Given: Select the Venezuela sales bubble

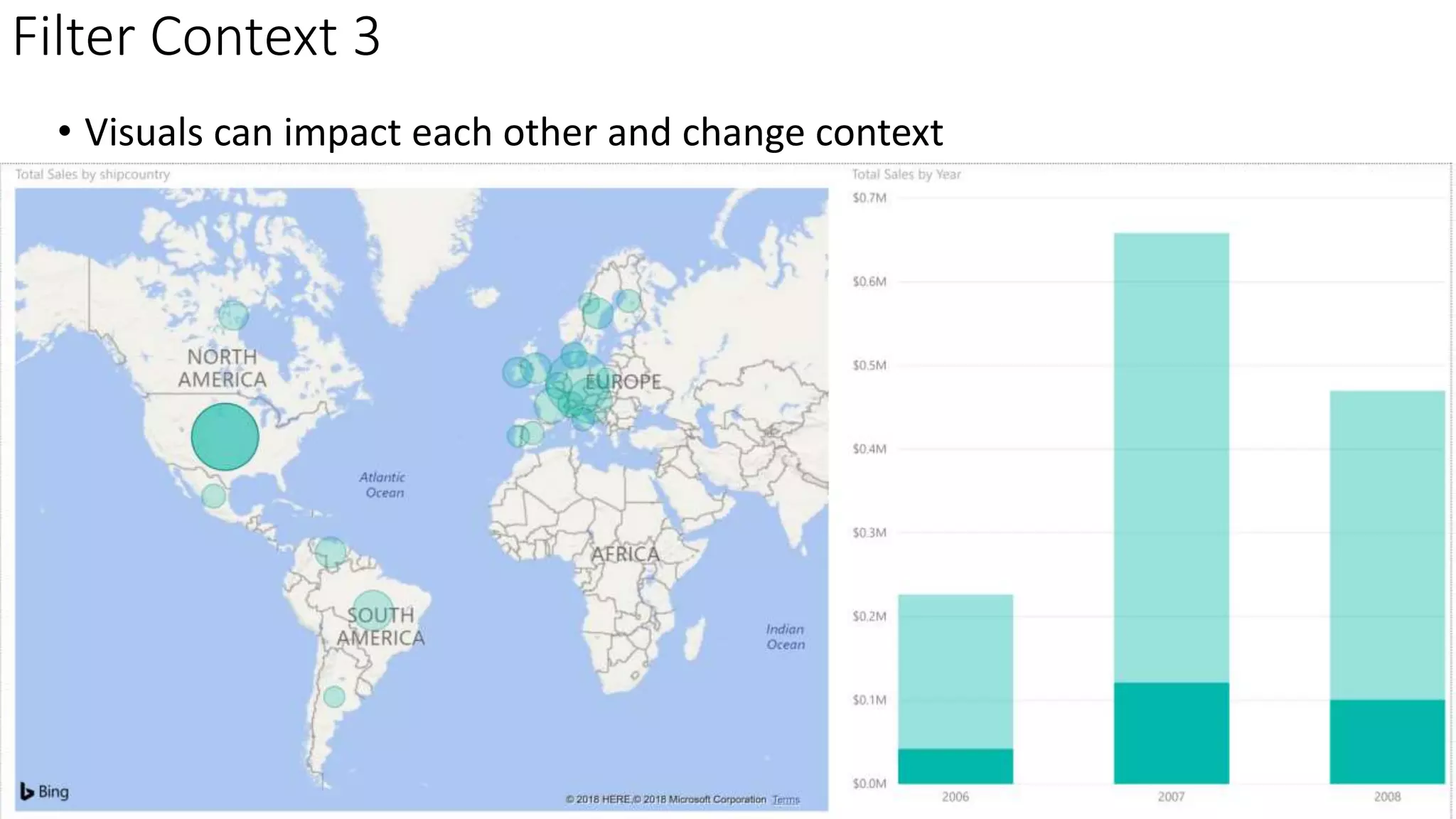Looking at the screenshot, I should click(x=330, y=552).
